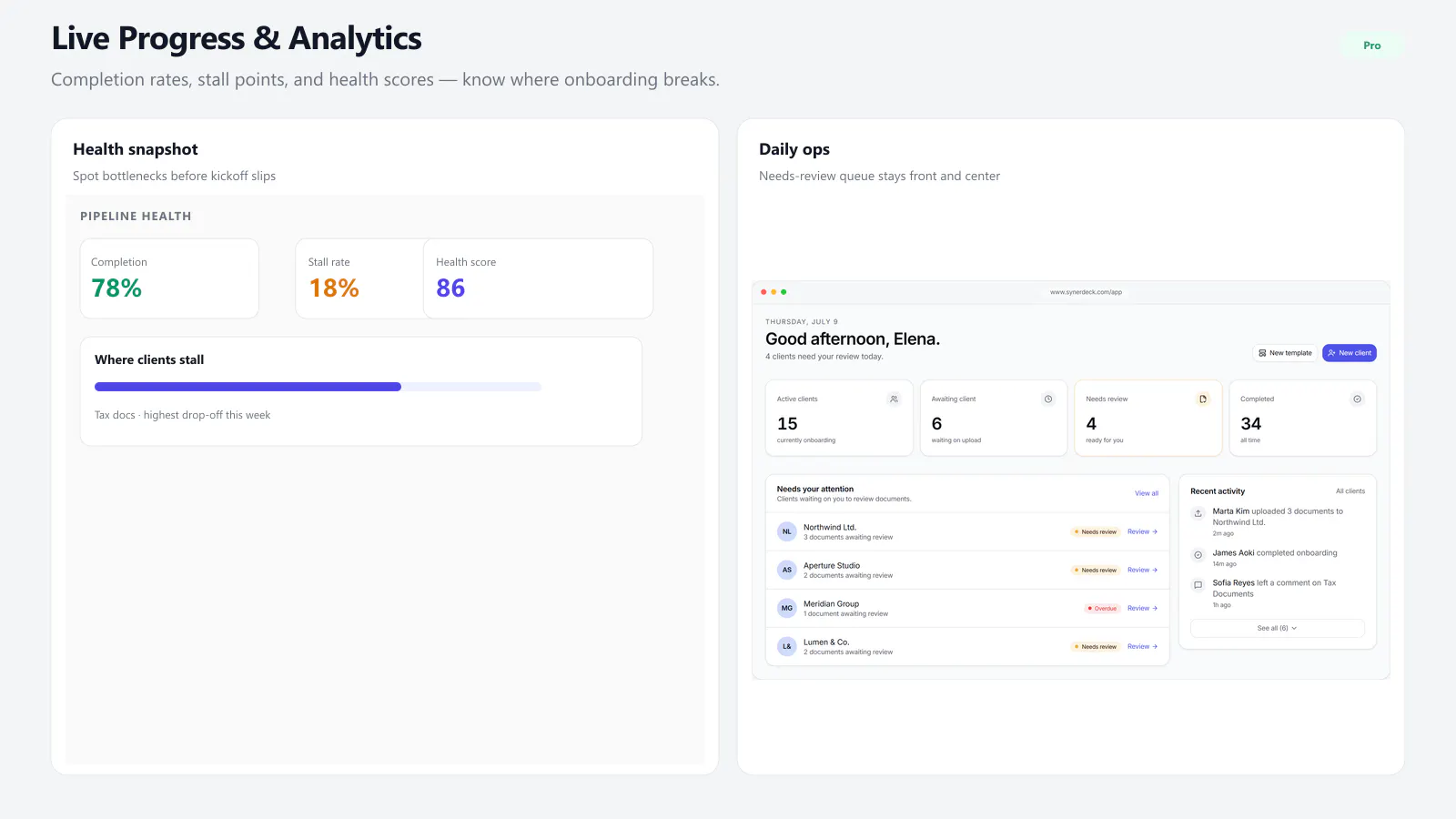Click the Where clients stall progress bar

point(318,387)
